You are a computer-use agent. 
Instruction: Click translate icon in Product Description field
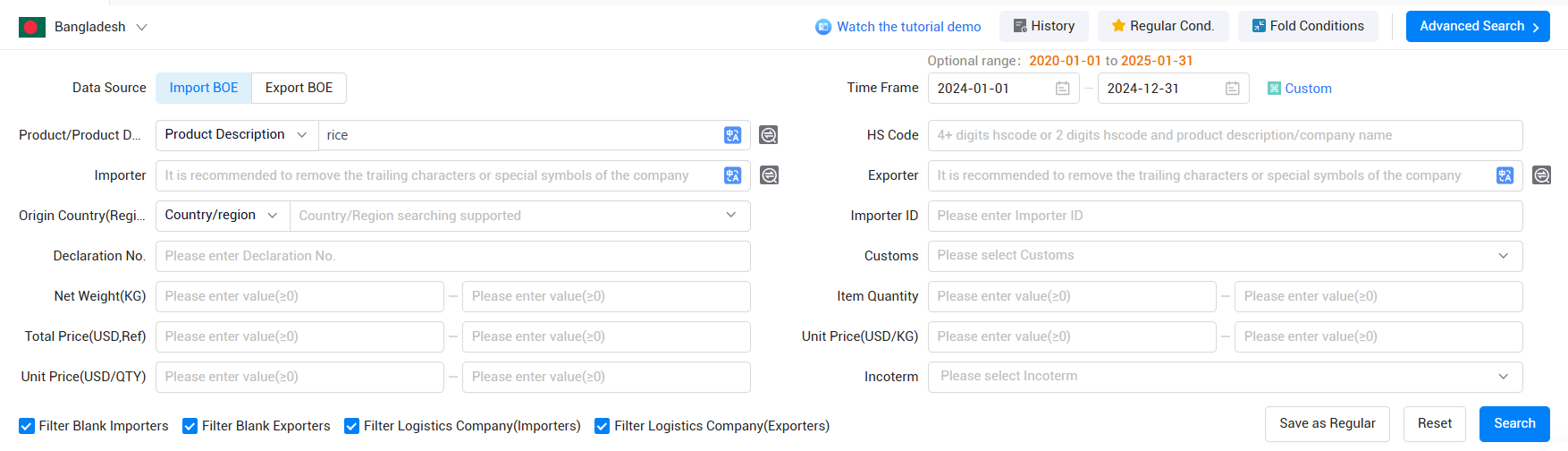click(732, 135)
